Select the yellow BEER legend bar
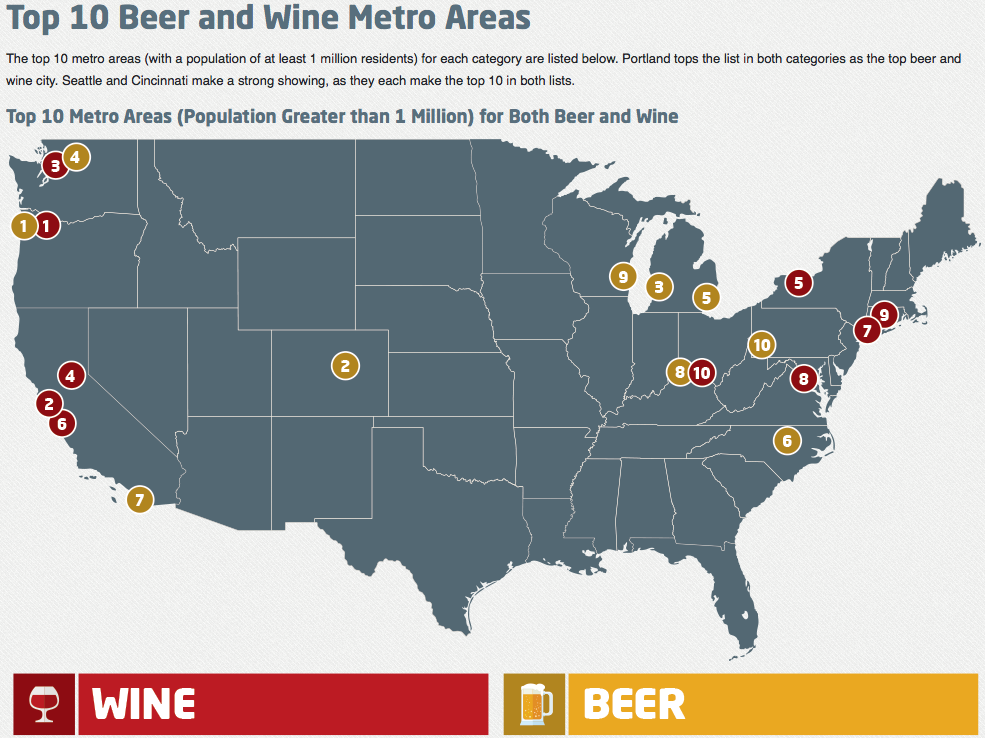The height and width of the screenshot is (738, 985). click(x=773, y=704)
